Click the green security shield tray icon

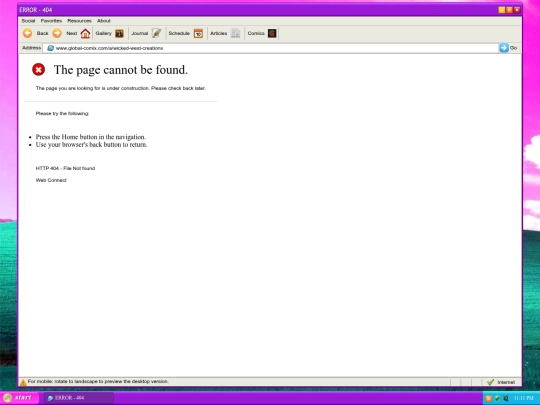point(497,398)
